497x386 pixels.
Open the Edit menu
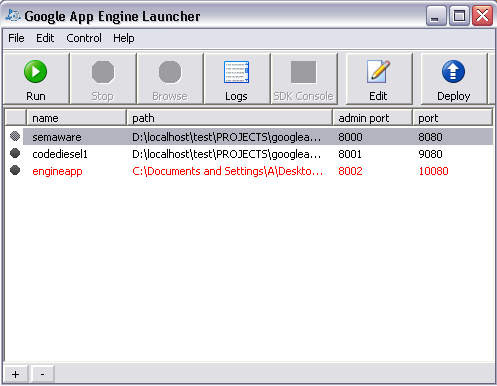(x=45, y=38)
